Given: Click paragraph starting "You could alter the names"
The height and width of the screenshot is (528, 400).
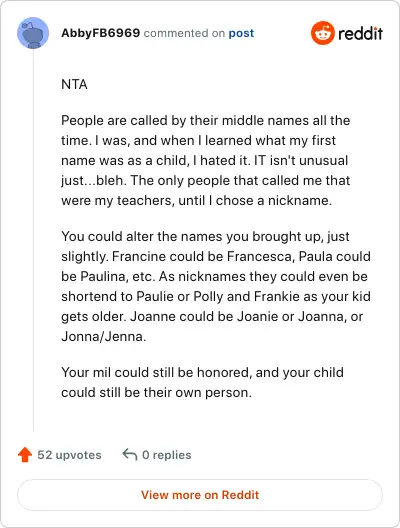Looking at the screenshot, I should 216,286.
